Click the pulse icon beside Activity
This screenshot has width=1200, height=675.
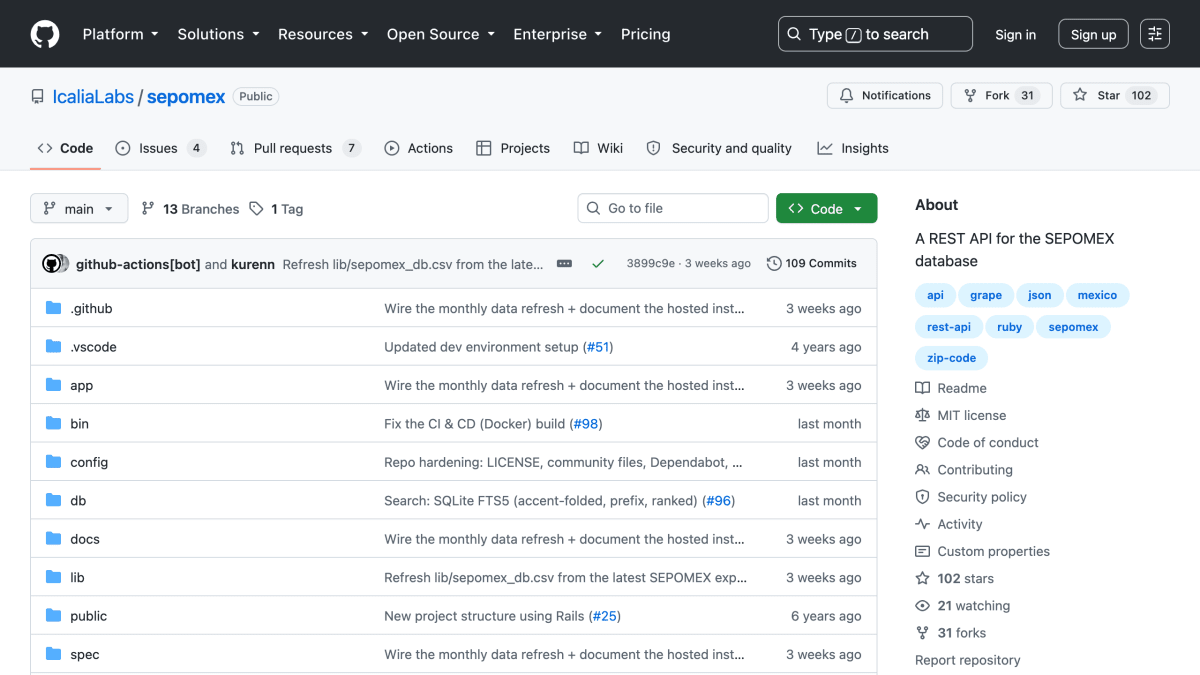[923, 524]
